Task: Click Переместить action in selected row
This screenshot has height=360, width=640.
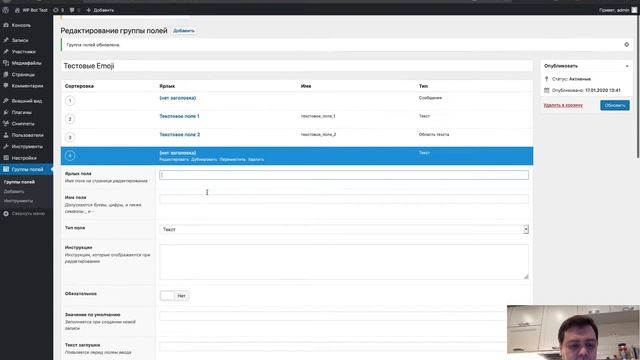Action: [x=233, y=160]
